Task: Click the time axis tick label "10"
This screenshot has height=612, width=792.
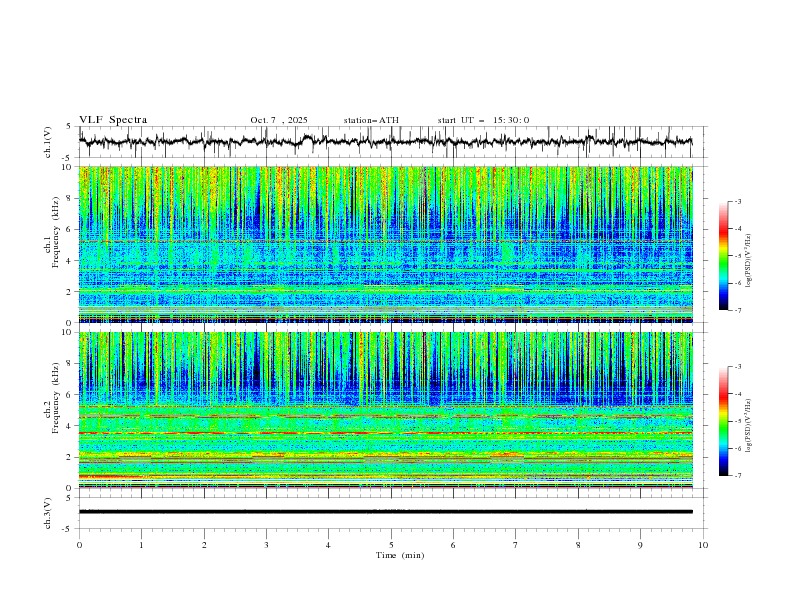Action: 703,545
